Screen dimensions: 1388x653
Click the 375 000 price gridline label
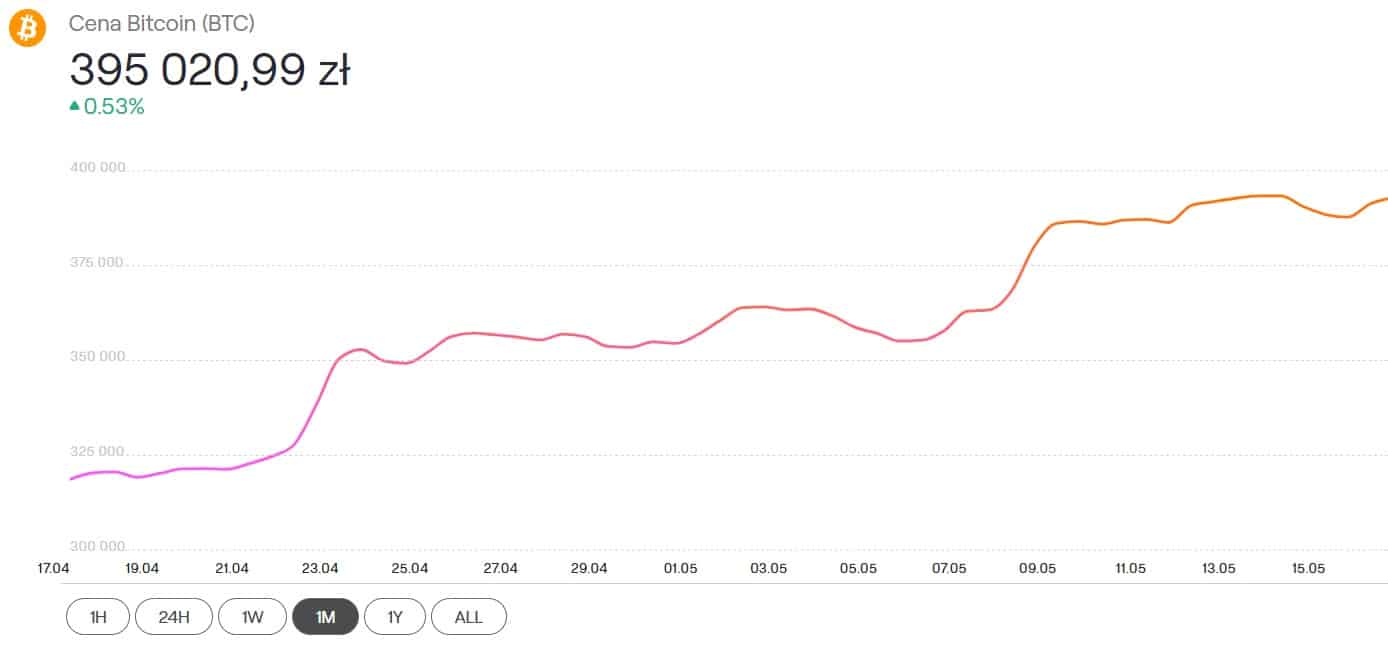[x=98, y=262]
